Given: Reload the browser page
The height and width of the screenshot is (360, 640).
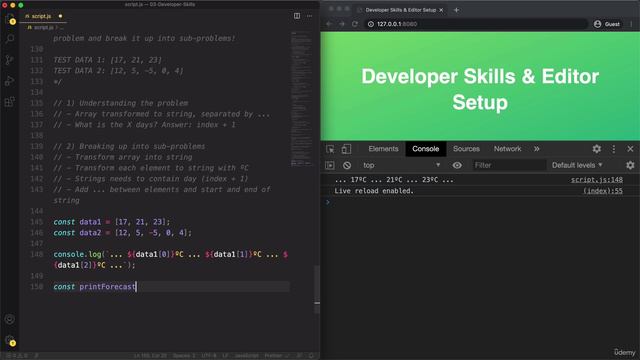Looking at the screenshot, I should [x=355, y=24].
